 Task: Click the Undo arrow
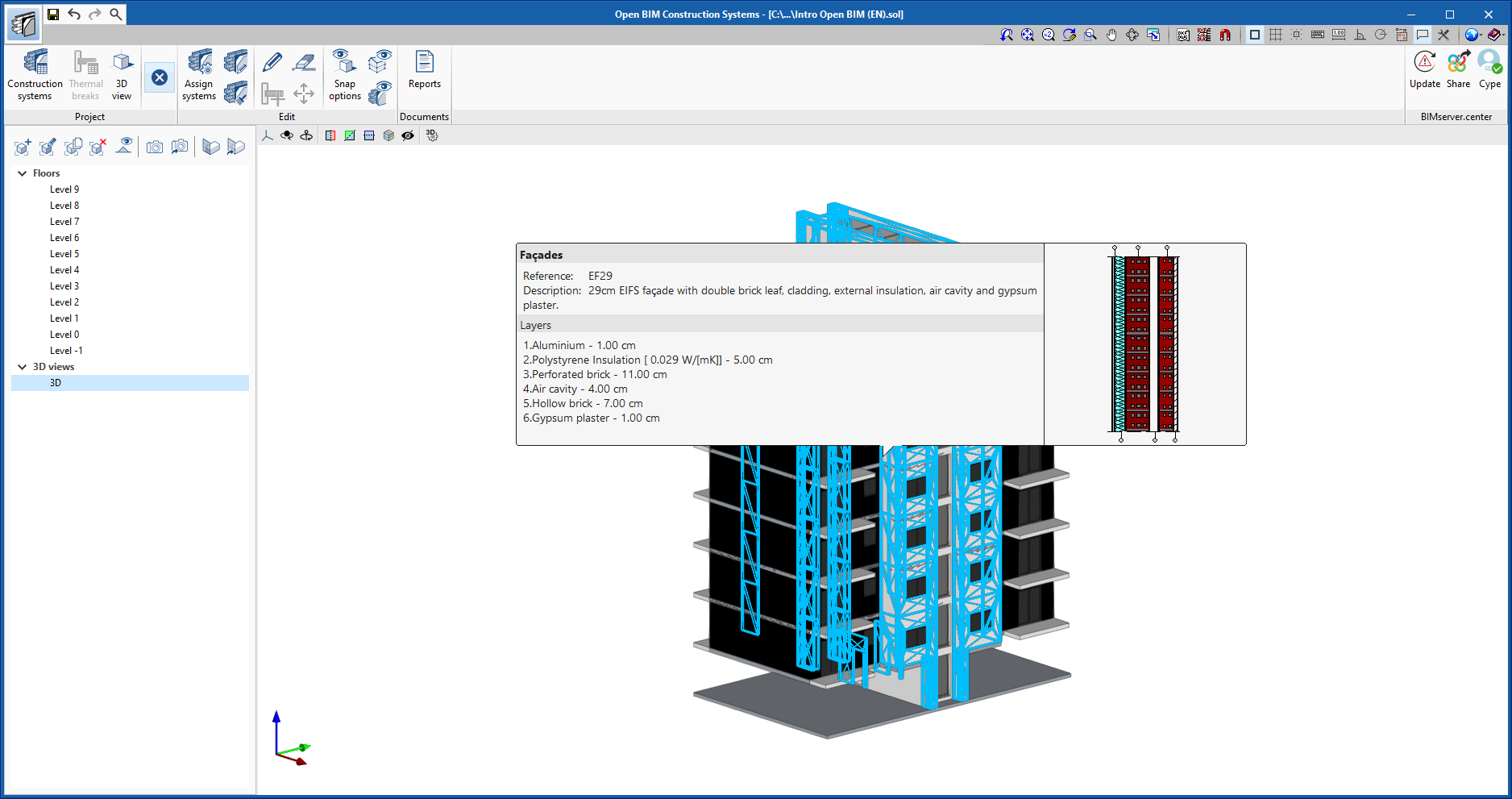point(74,14)
